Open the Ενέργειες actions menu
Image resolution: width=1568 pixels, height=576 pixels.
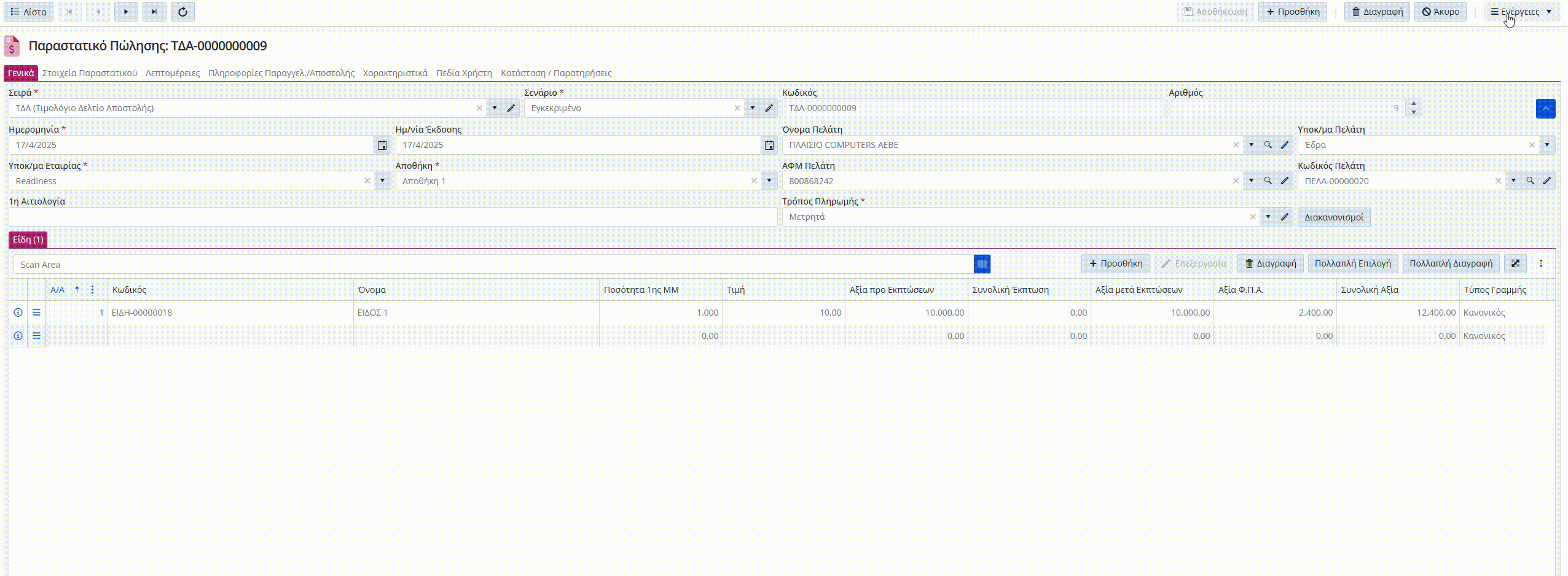point(1521,12)
